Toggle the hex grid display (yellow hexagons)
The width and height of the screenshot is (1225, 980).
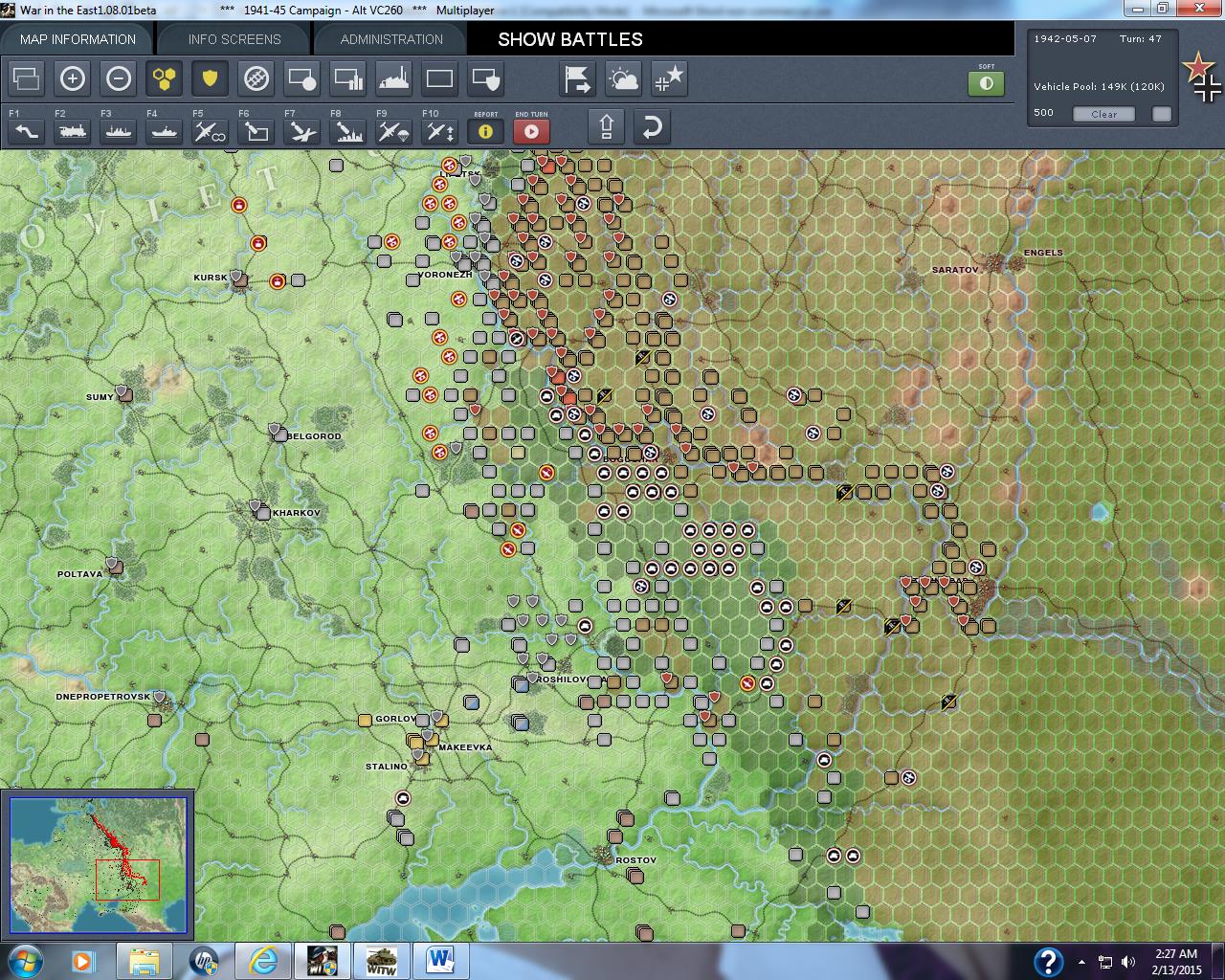coord(165,78)
